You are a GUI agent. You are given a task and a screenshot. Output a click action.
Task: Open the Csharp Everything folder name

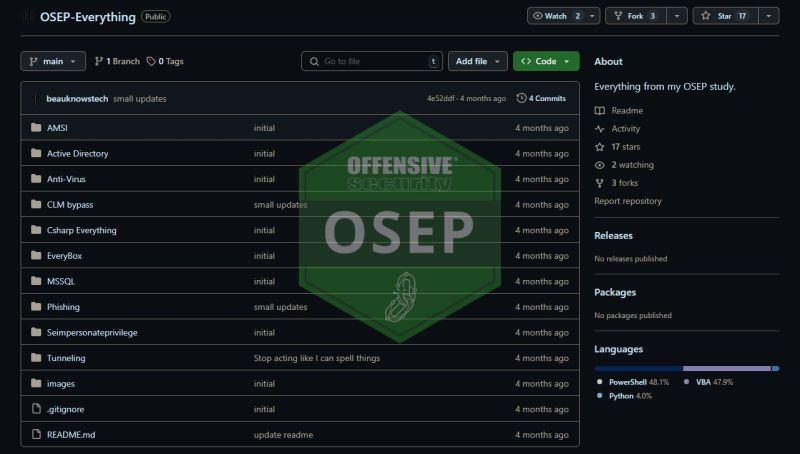point(82,230)
